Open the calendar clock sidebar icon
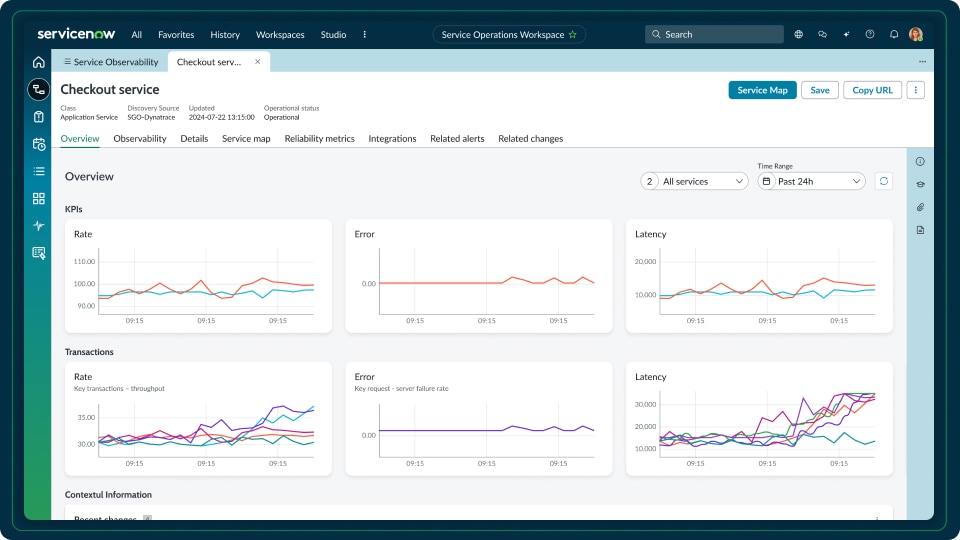This screenshot has height=540, width=960. tap(39, 144)
